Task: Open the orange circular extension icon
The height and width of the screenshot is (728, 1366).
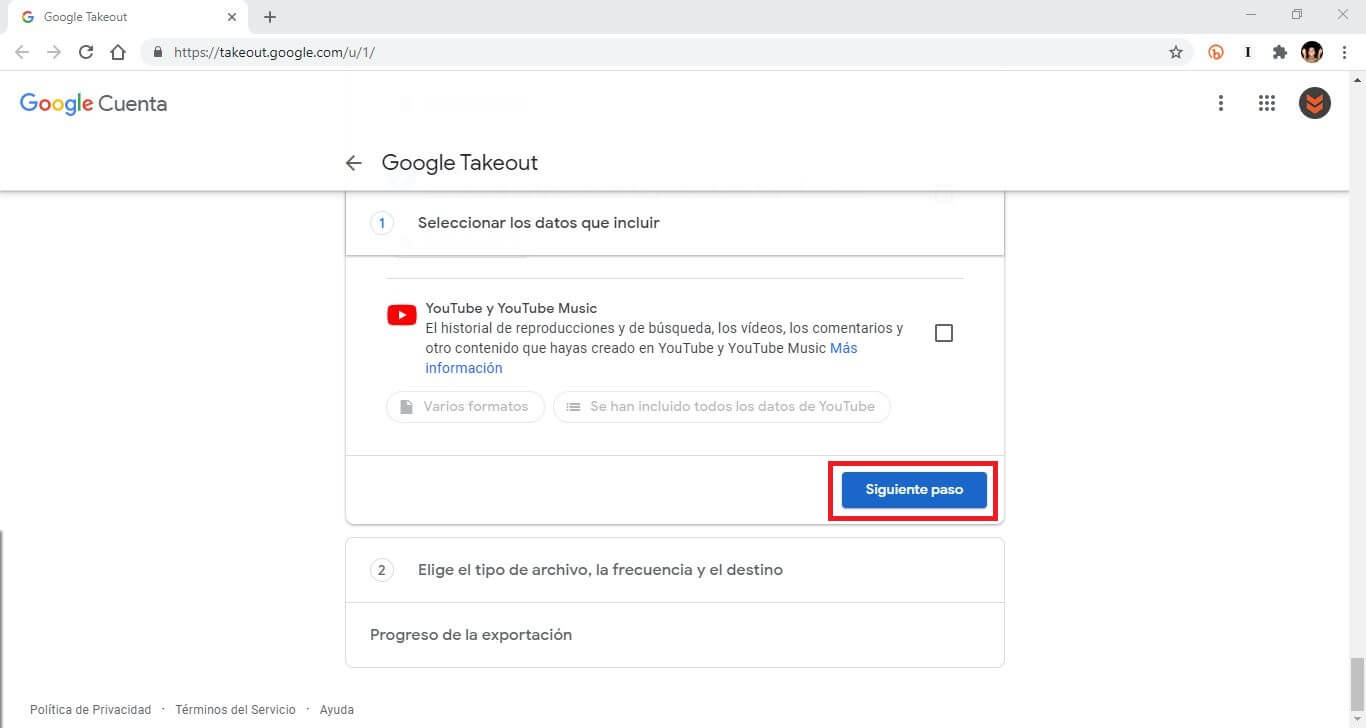Action: coord(1216,52)
